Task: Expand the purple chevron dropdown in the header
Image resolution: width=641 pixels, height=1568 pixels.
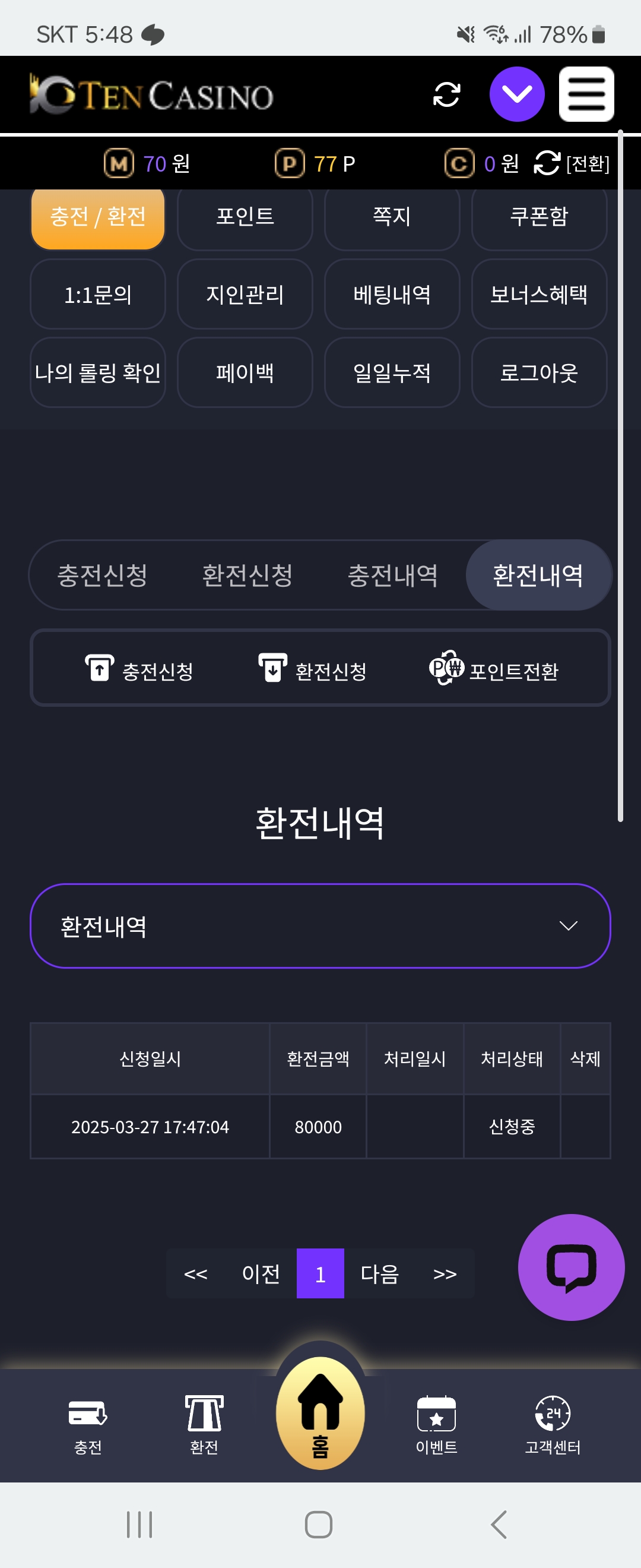Action: click(x=516, y=94)
